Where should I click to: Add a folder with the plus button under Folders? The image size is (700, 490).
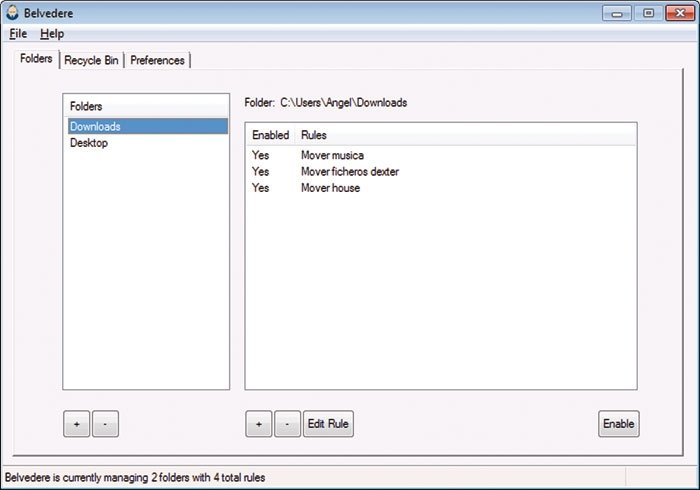point(76,424)
